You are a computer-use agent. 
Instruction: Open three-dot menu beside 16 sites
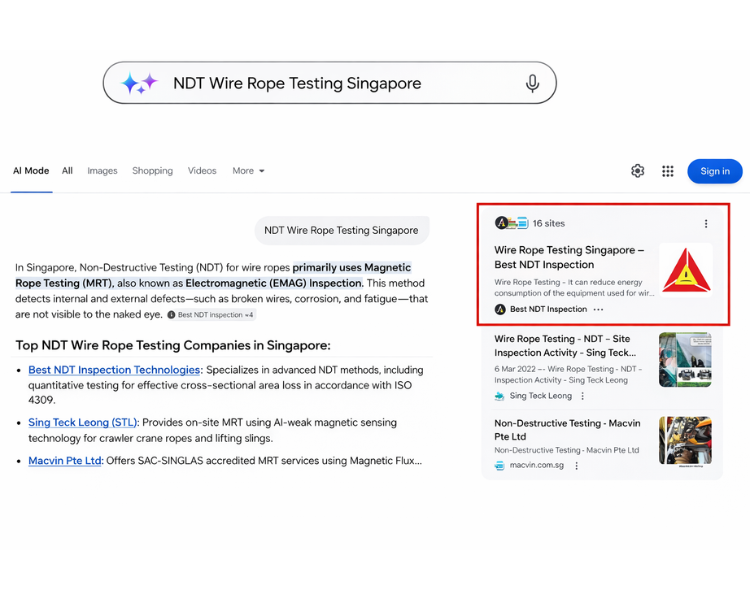[706, 224]
